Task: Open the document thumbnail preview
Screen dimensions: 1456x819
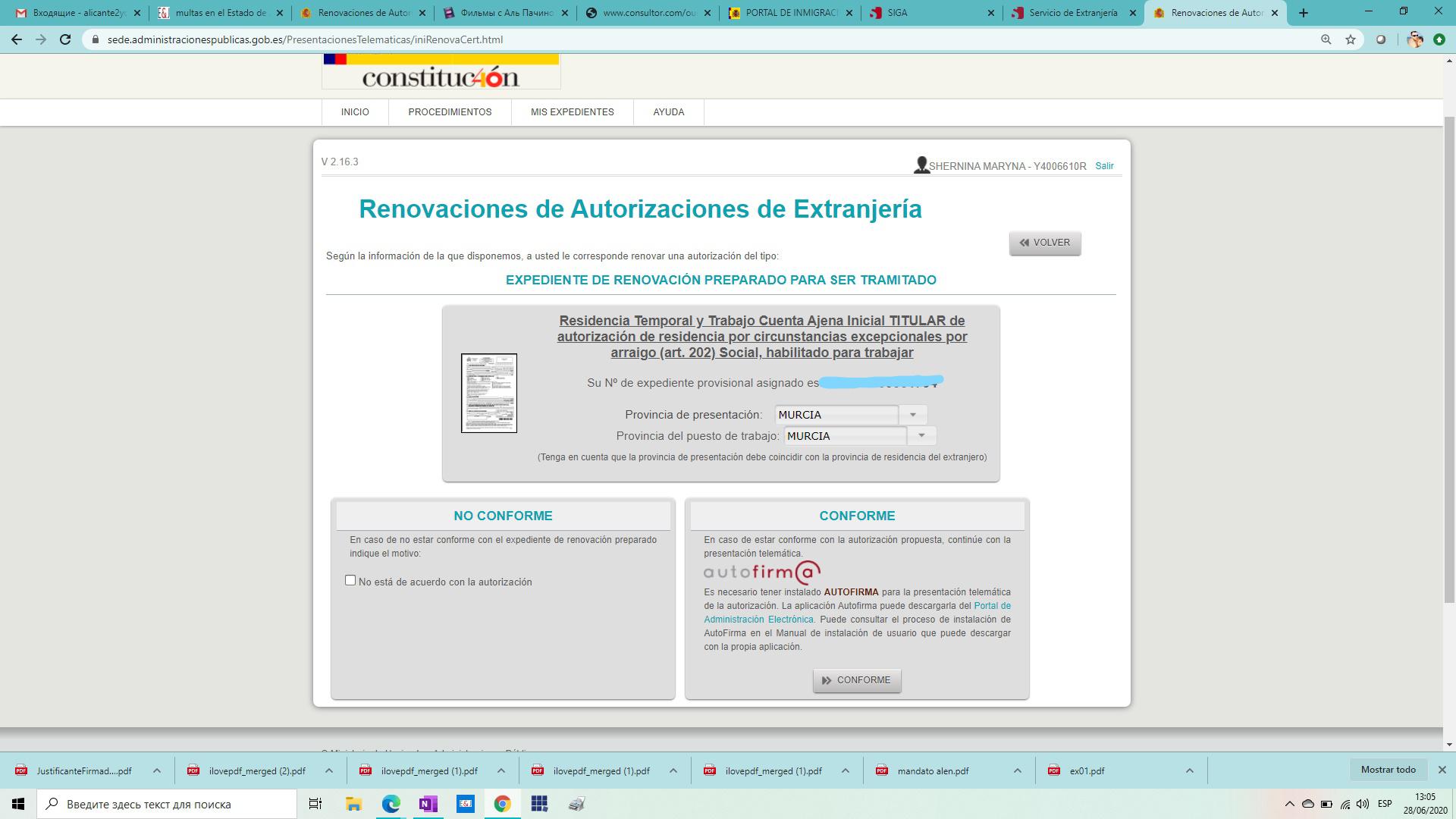Action: (489, 393)
